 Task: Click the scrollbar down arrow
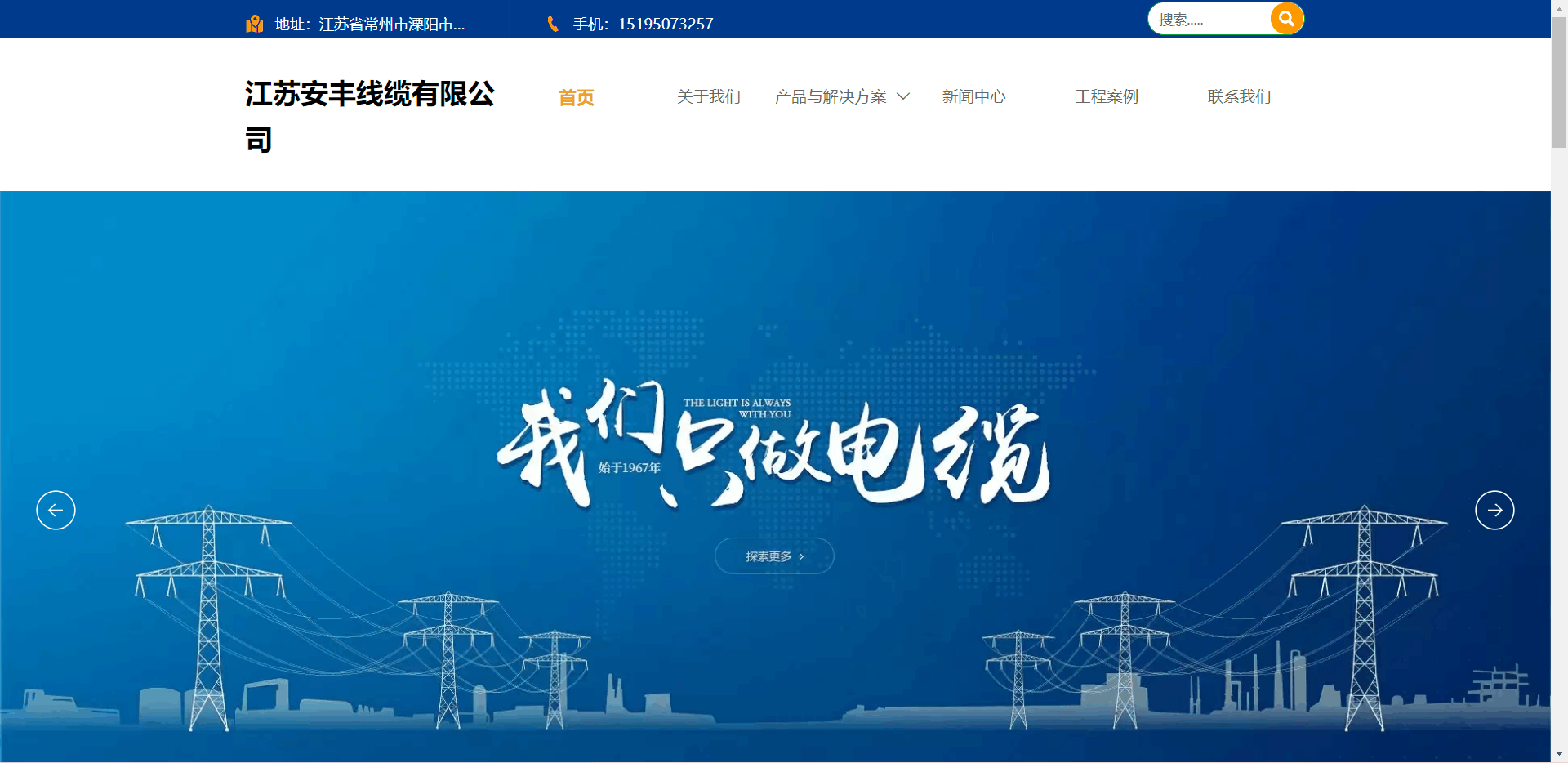point(1559,755)
